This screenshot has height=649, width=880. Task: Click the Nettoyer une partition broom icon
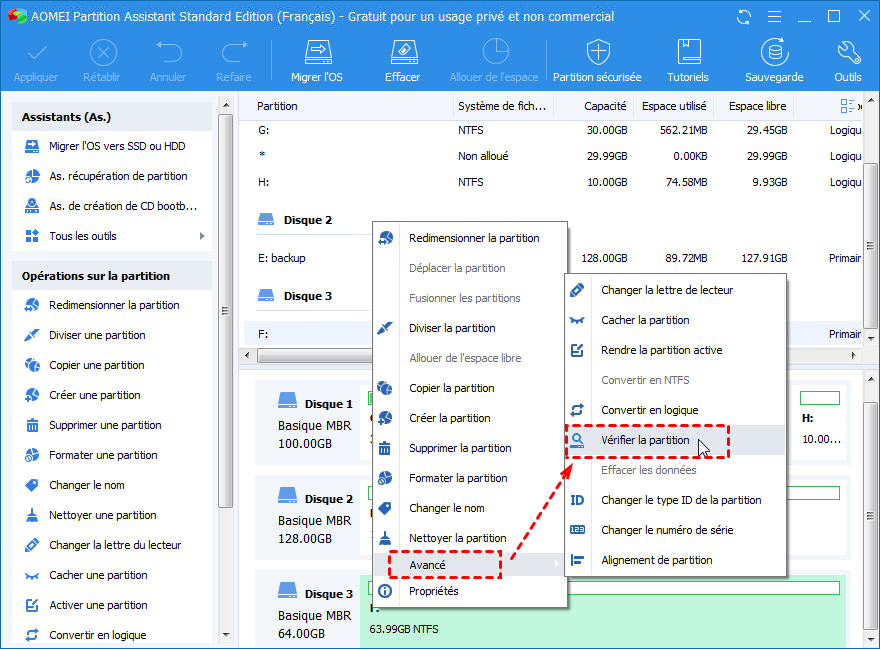33,515
